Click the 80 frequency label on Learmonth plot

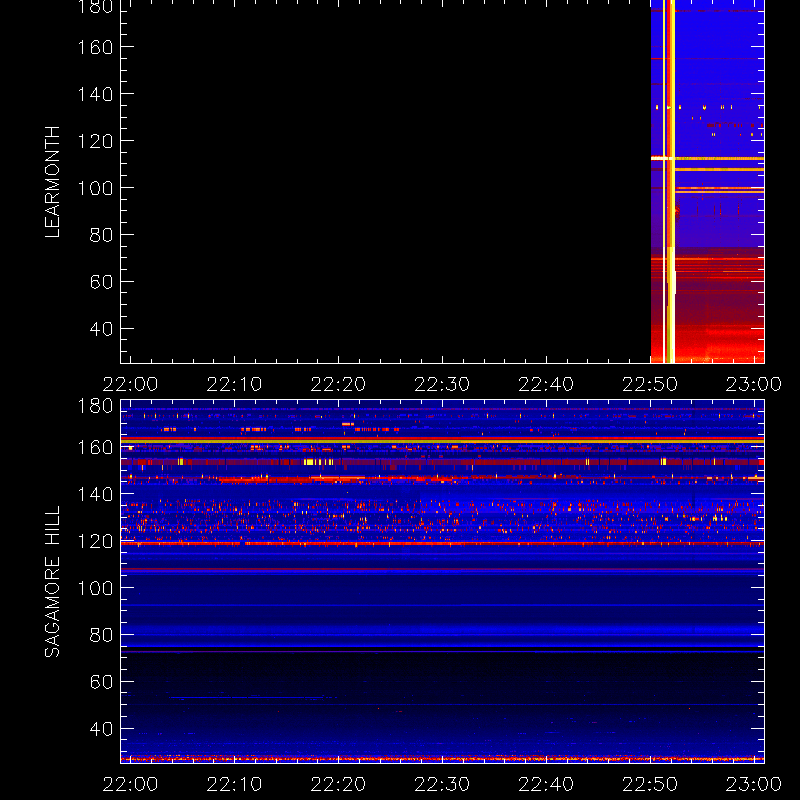point(101,235)
